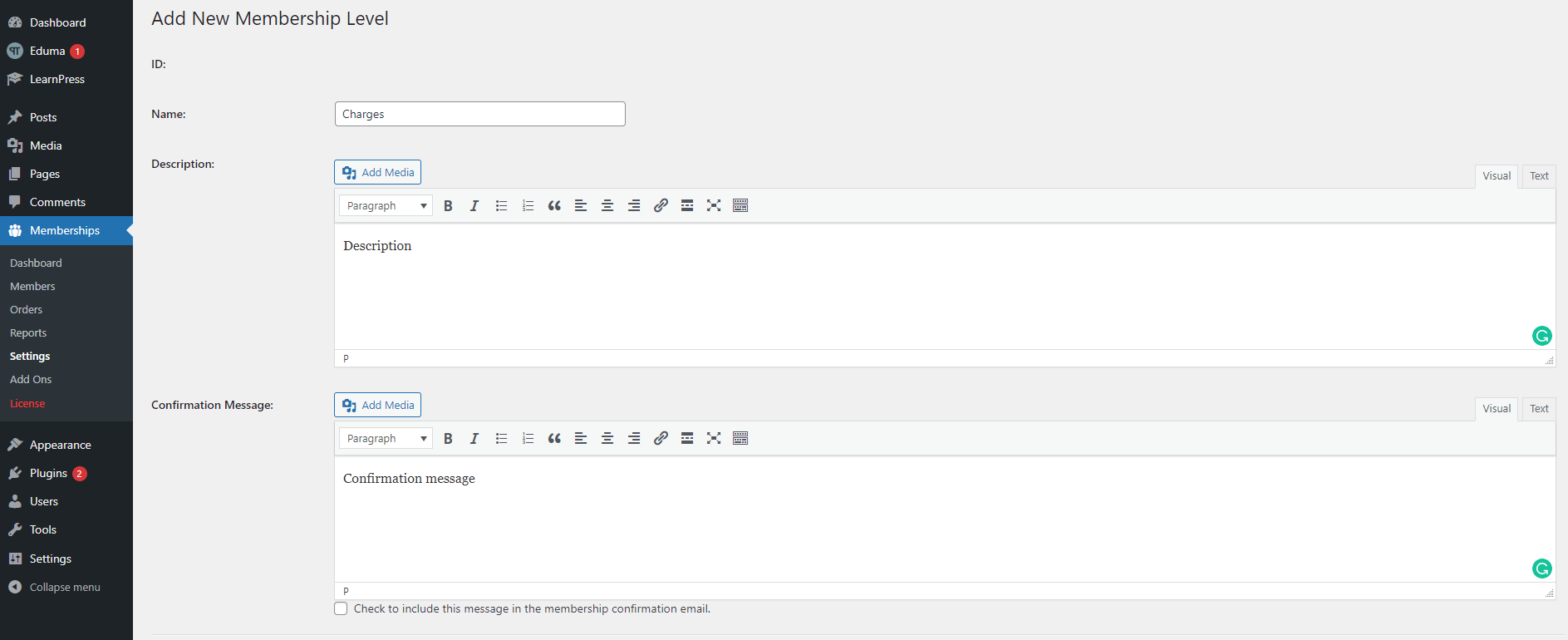Collapse the admin sidebar menu
Screen dimensions: 1568x640
tap(66, 587)
